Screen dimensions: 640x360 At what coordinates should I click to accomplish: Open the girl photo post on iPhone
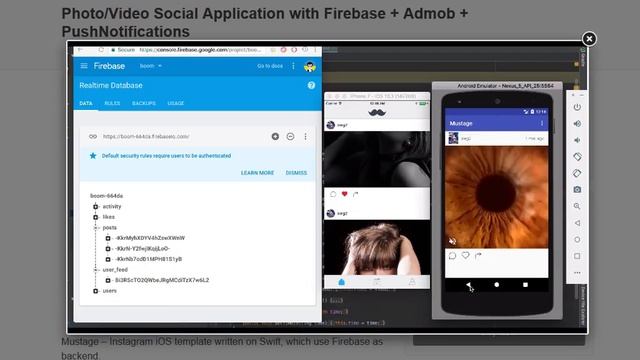[x=377, y=248]
